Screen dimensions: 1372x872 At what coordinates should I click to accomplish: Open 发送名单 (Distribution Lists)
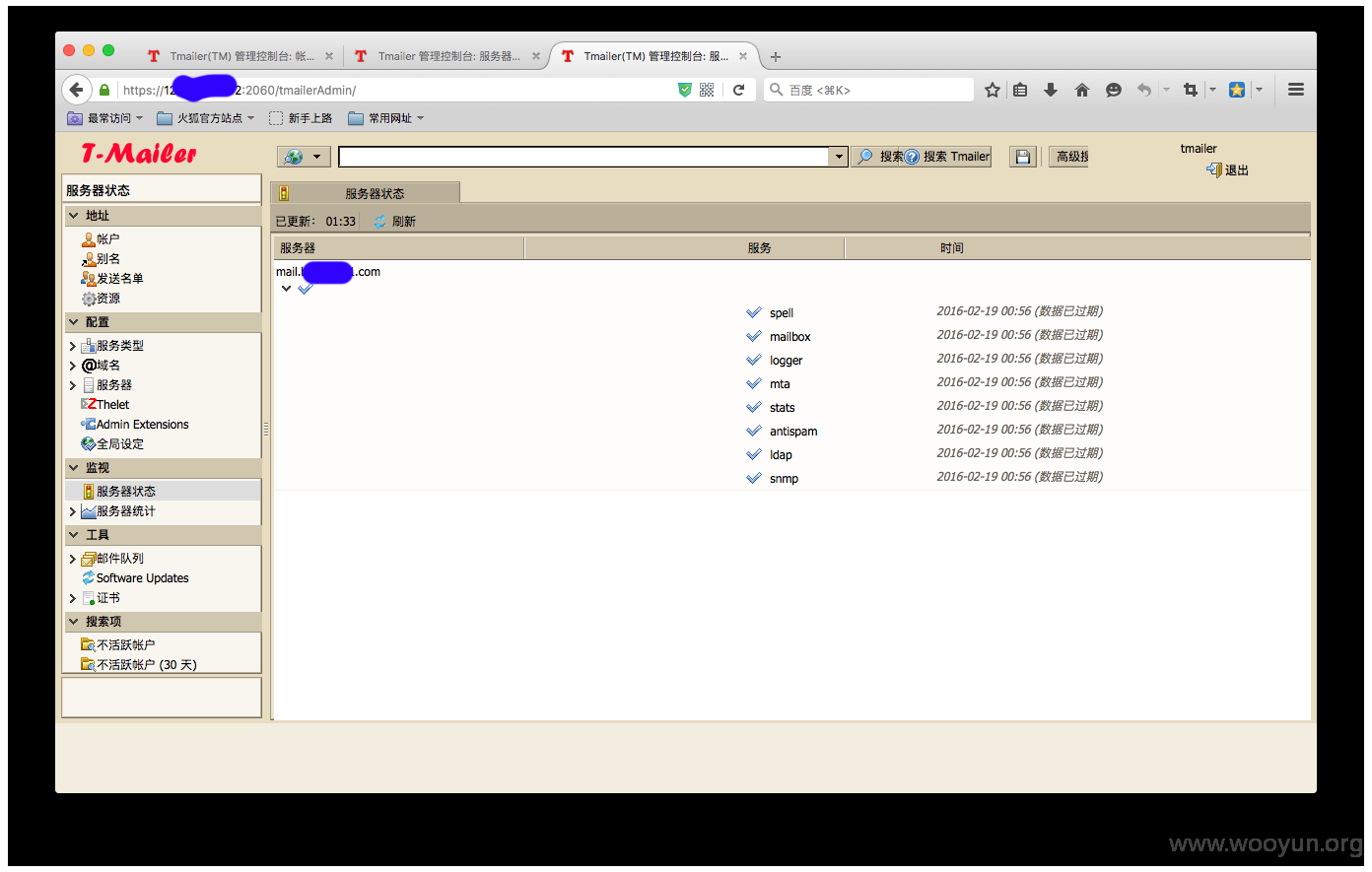[x=111, y=279]
